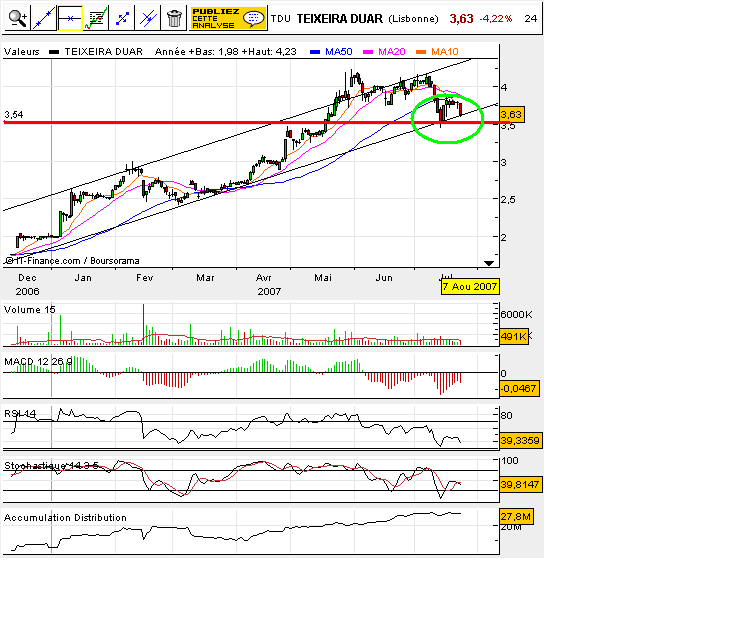Click the Publiez cette analyse button
This screenshot has height=637, width=738.
pos(228,18)
